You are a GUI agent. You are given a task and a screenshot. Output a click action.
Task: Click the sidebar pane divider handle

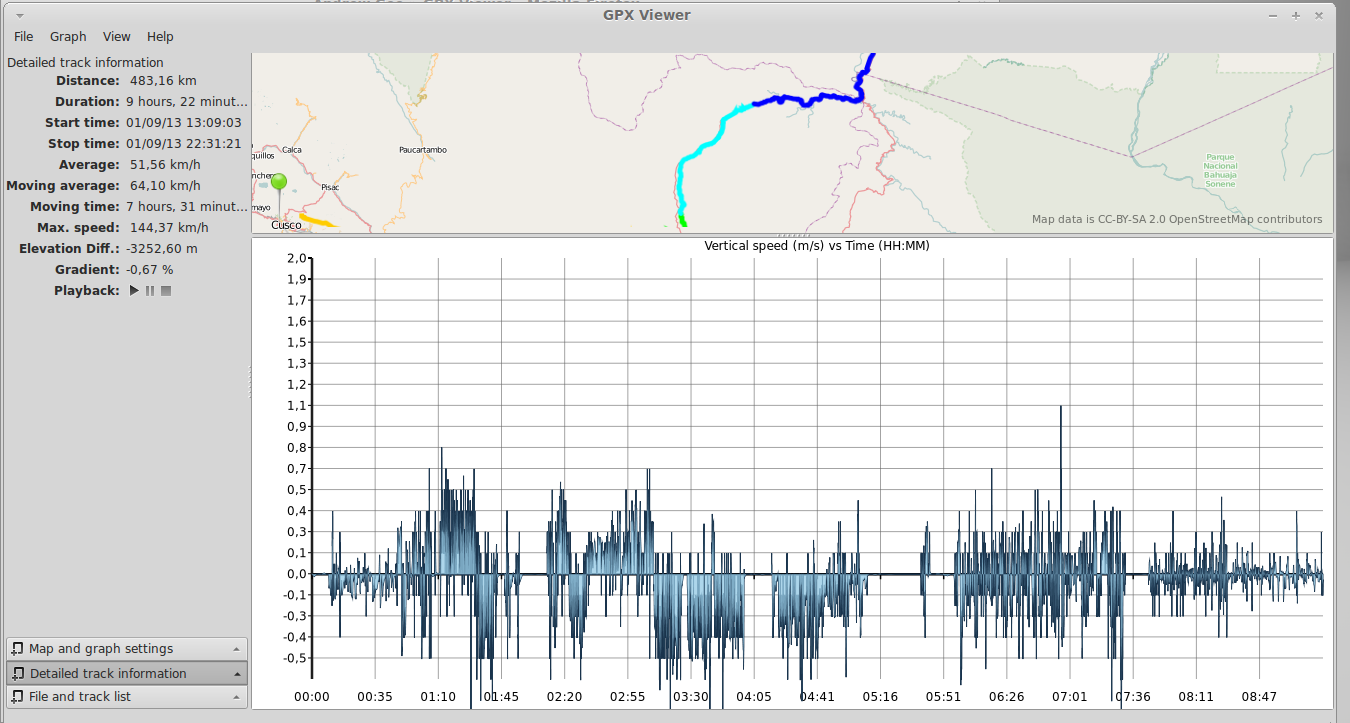coord(249,381)
